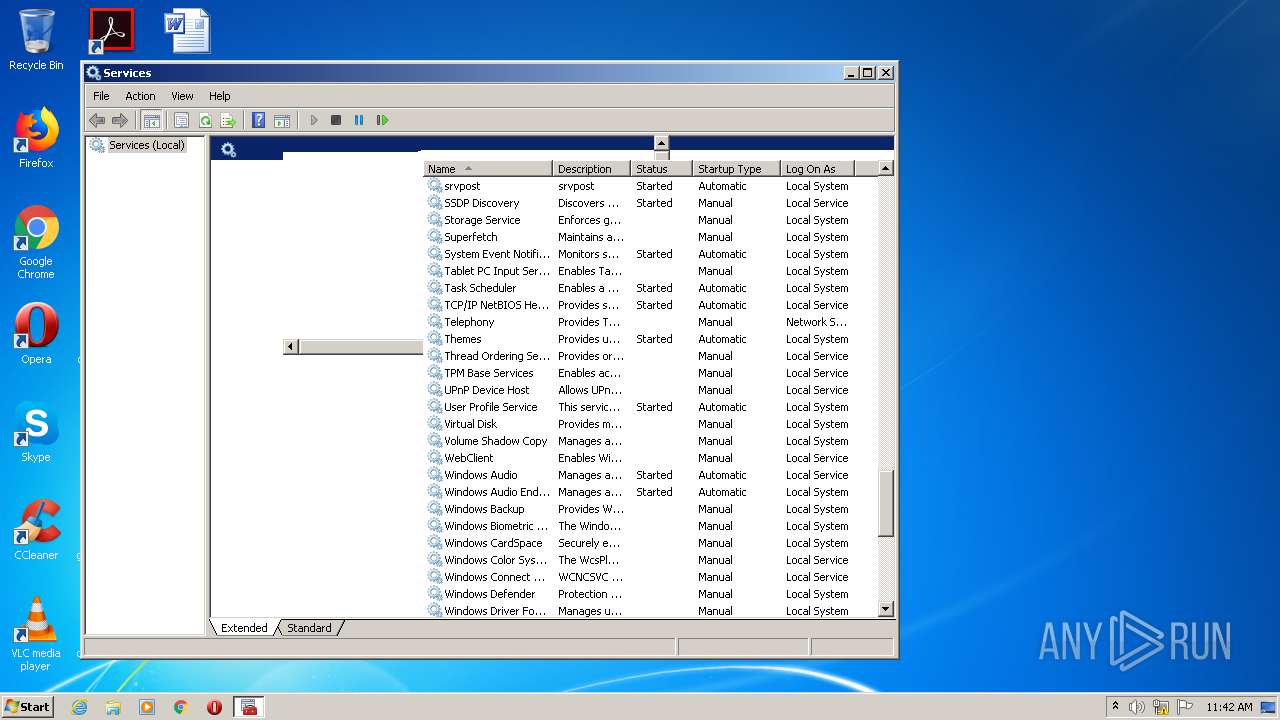This screenshot has width=1280, height=720.
Task: Click the Restart Service icon
Action: click(x=382, y=120)
